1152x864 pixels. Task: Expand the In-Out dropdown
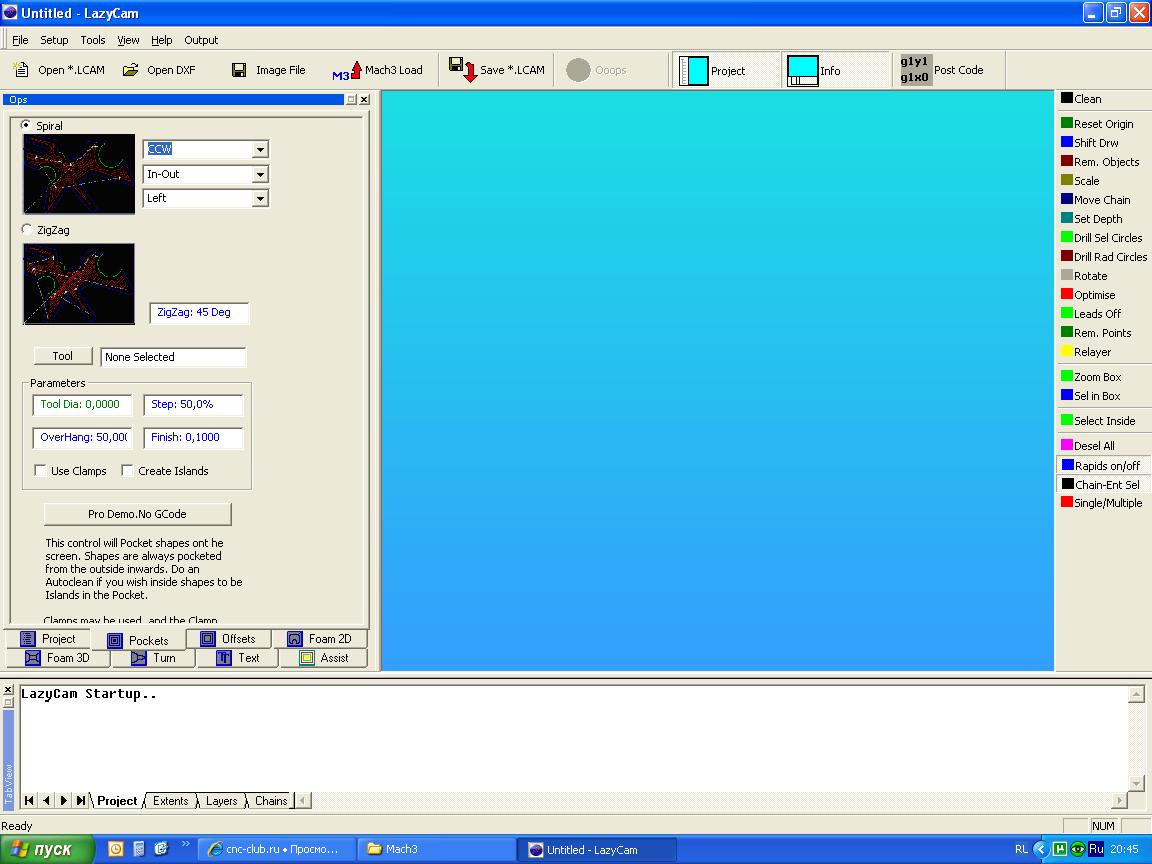(260, 174)
